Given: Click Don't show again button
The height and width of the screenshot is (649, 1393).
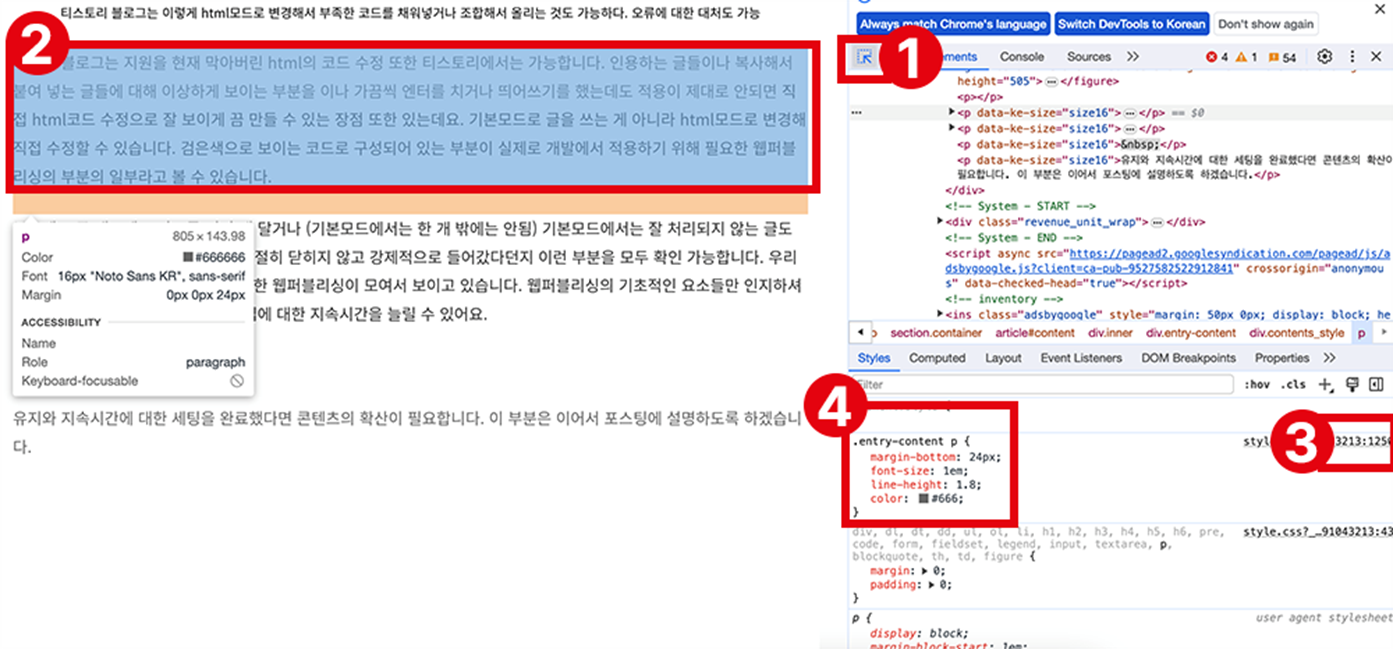Looking at the screenshot, I should point(1267,23).
